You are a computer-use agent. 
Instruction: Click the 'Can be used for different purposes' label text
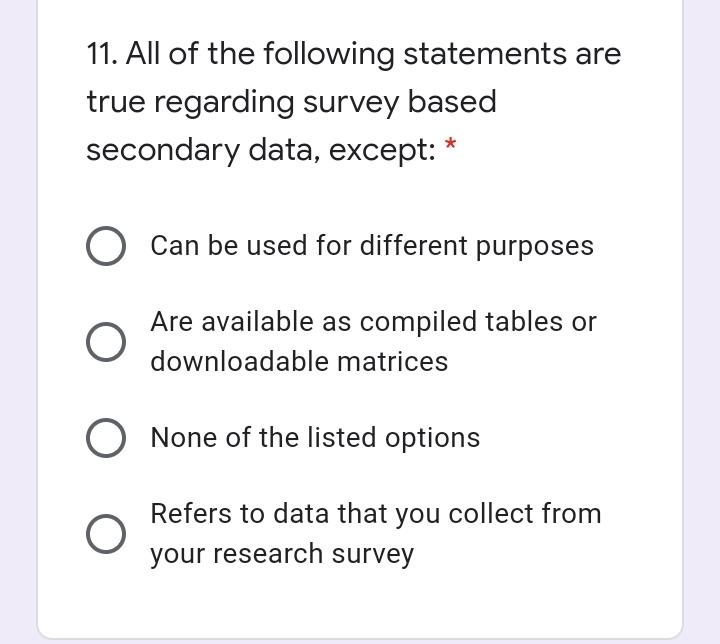pyautogui.click(x=372, y=246)
